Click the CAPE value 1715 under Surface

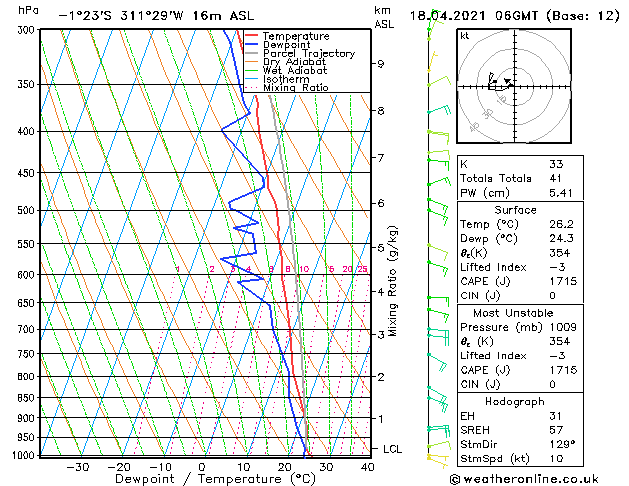[563, 281]
